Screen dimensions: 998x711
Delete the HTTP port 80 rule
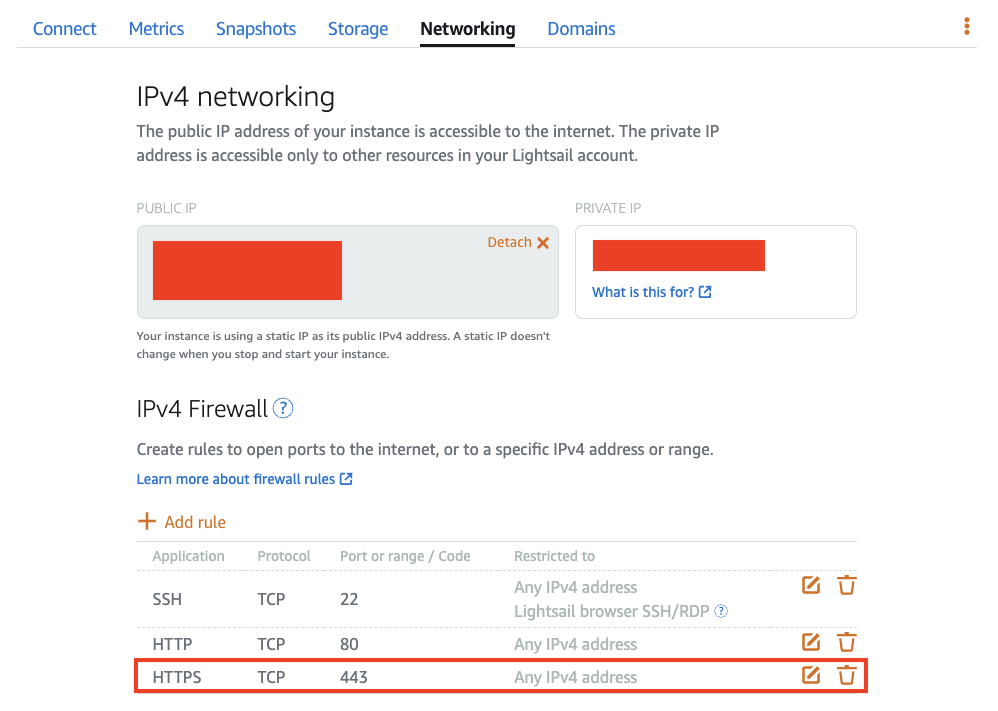846,642
